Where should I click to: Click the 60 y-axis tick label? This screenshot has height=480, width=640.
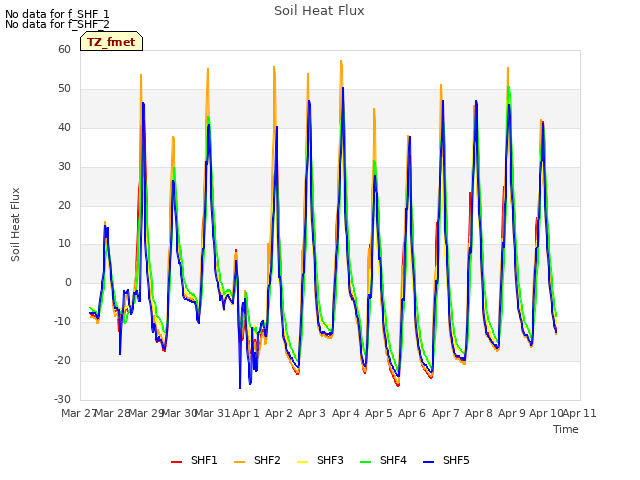(64, 49)
